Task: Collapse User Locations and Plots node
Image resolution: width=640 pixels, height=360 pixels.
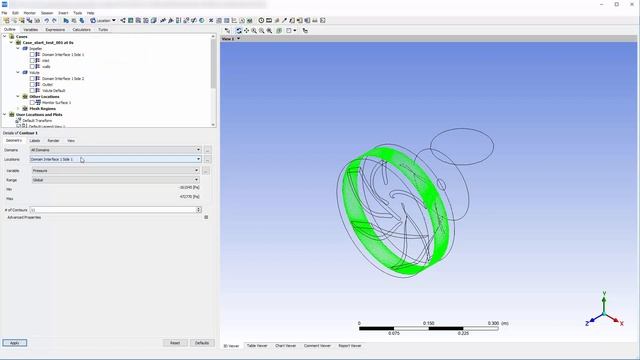Action: (x=5, y=115)
